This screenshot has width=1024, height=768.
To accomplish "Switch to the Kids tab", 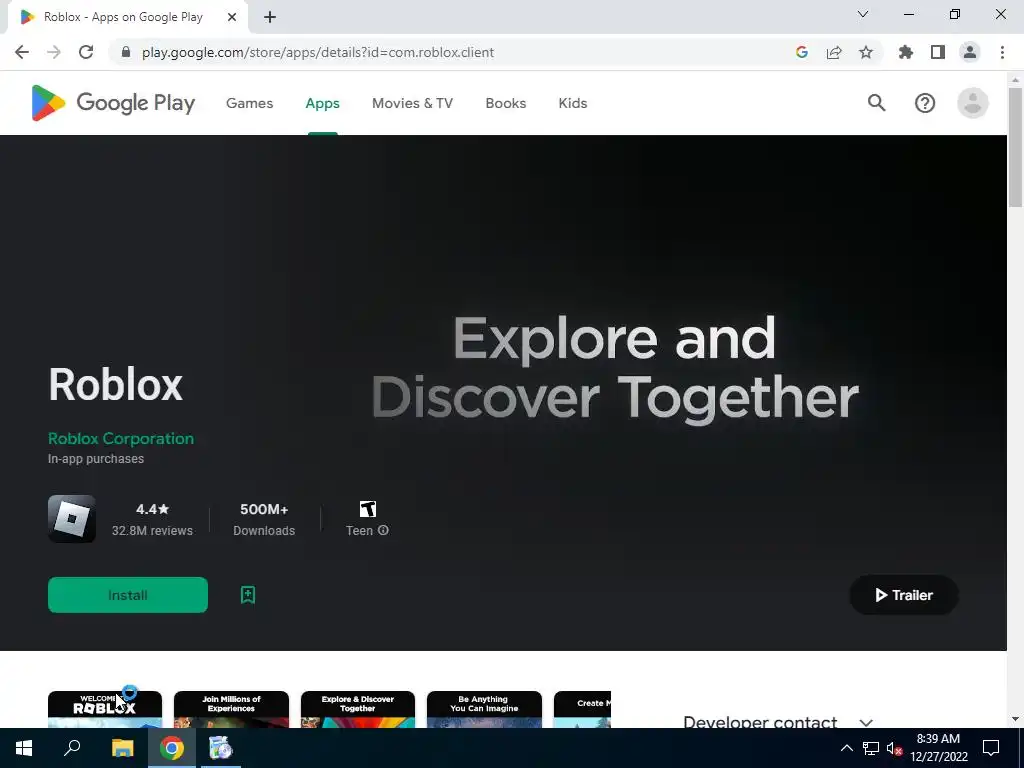I will [x=573, y=103].
